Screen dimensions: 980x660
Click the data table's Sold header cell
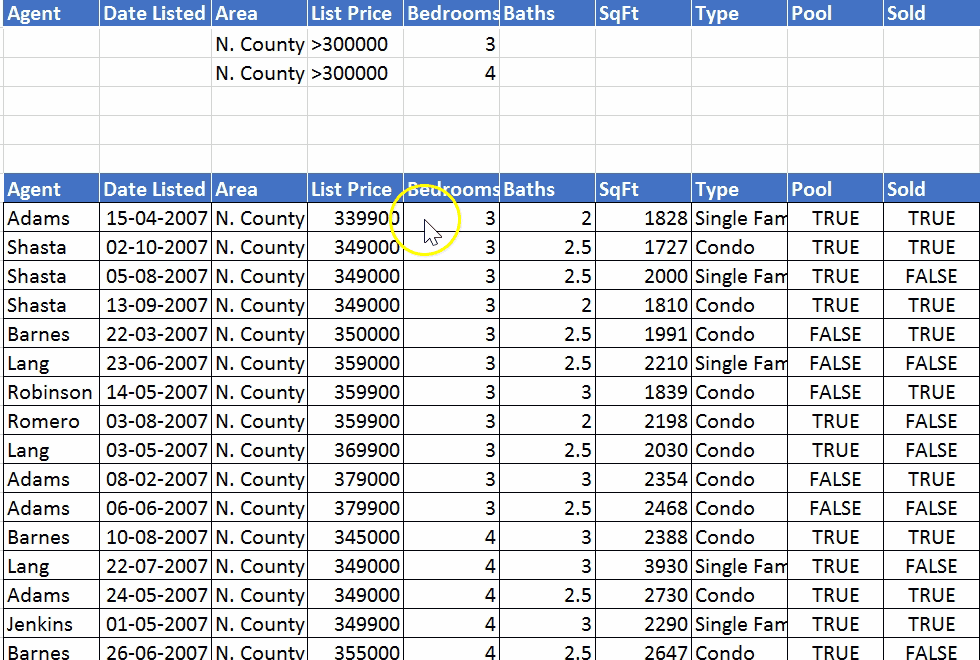pos(931,189)
